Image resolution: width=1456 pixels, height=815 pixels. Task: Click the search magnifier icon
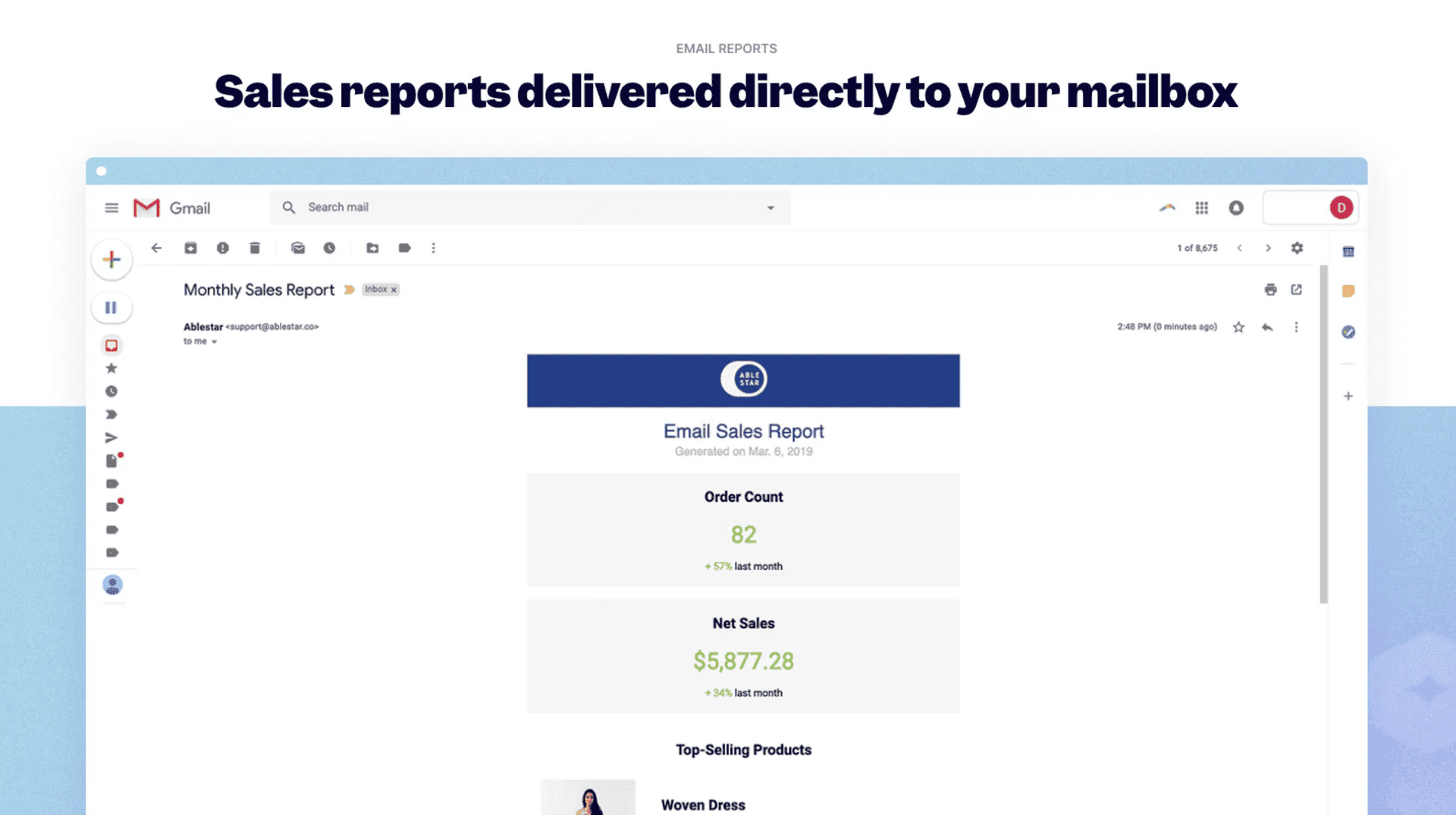(289, 208)
